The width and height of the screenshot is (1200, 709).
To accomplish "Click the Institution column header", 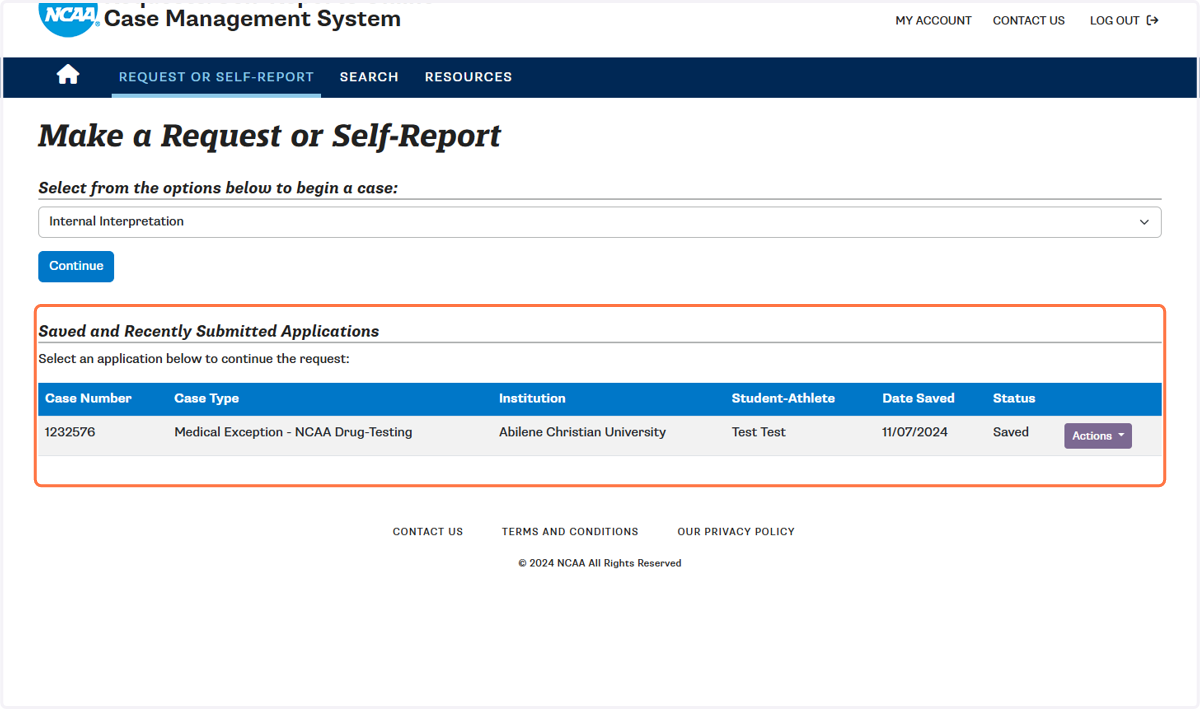I will [x=532, y=398].
